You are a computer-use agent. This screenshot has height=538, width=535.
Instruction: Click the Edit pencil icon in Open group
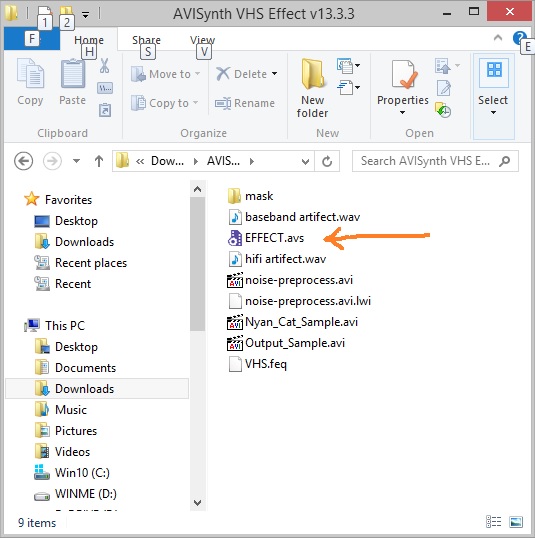pos(444,88)
